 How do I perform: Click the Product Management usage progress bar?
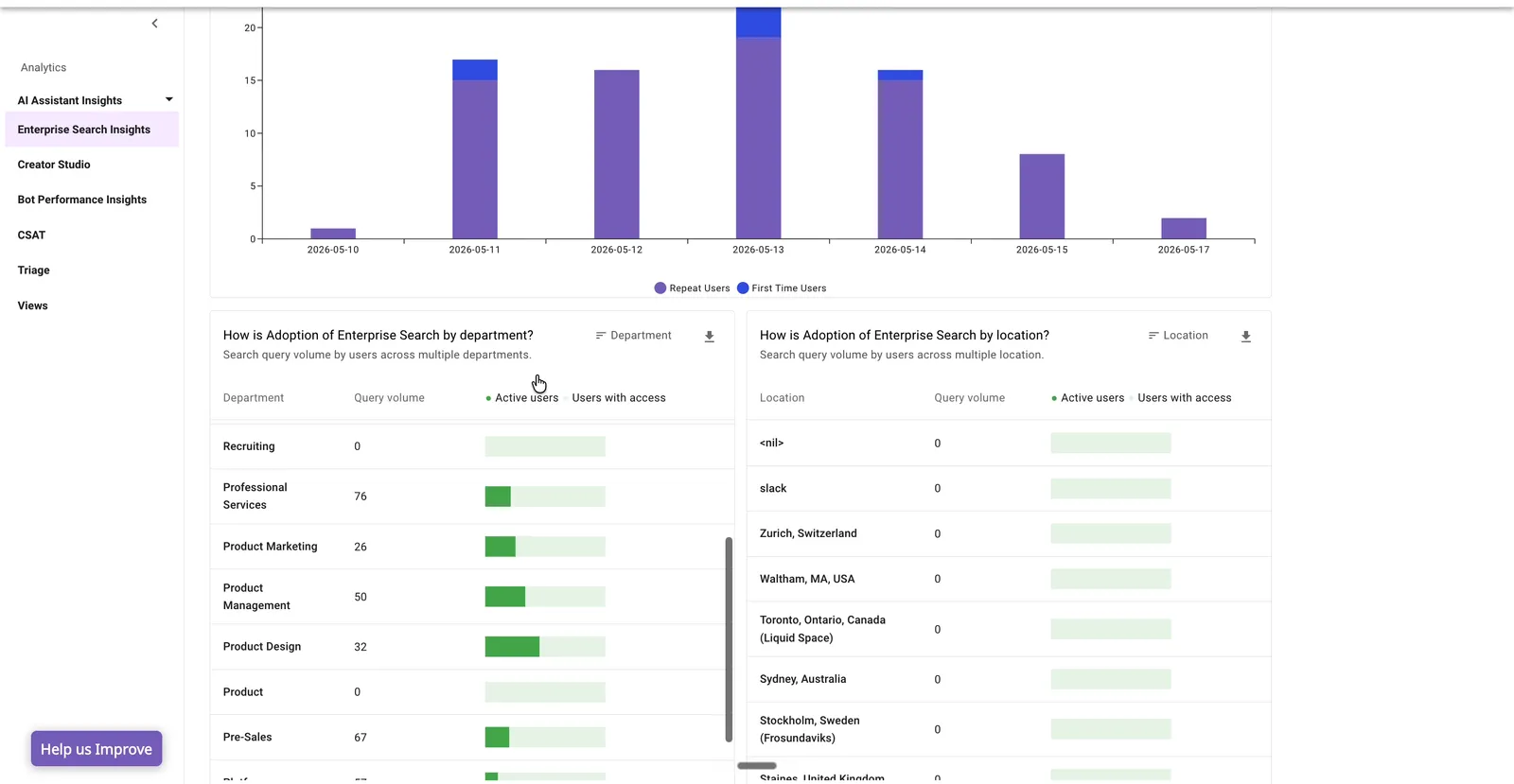coord(545,597)
